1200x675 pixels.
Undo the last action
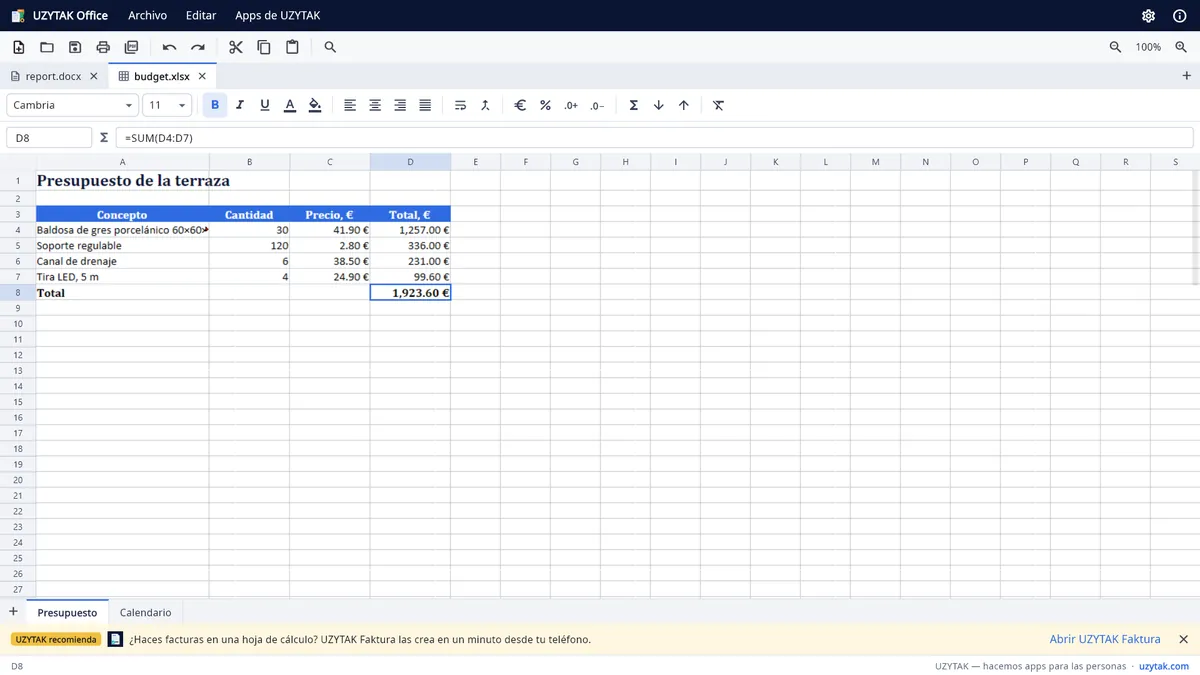[x=170, y=47]
